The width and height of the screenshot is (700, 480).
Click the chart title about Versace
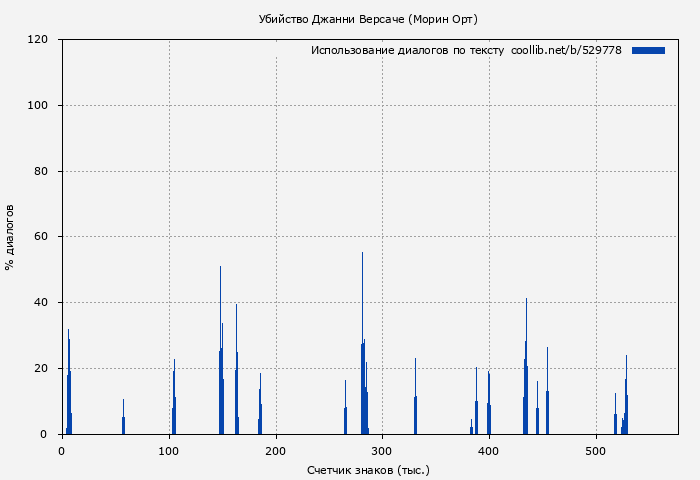pos(368,19)
